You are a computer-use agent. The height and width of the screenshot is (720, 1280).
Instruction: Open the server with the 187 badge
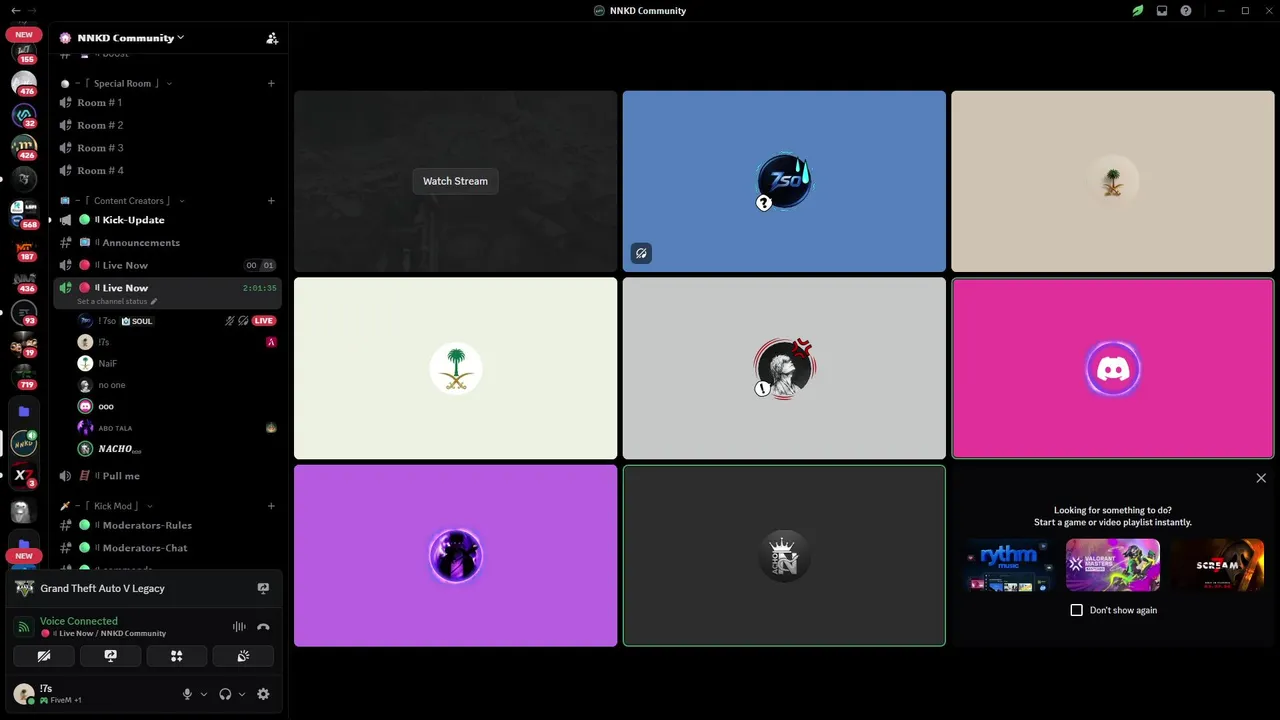pos(24,248)
